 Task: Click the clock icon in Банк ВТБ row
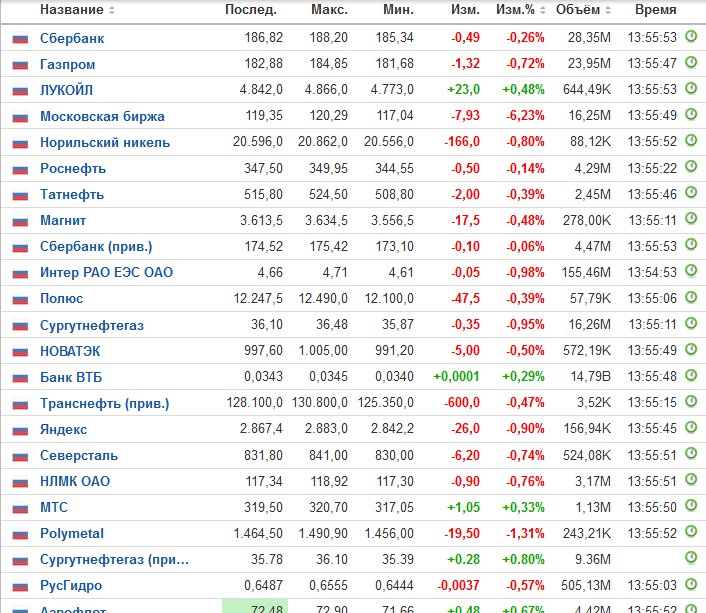pos(691,375)
